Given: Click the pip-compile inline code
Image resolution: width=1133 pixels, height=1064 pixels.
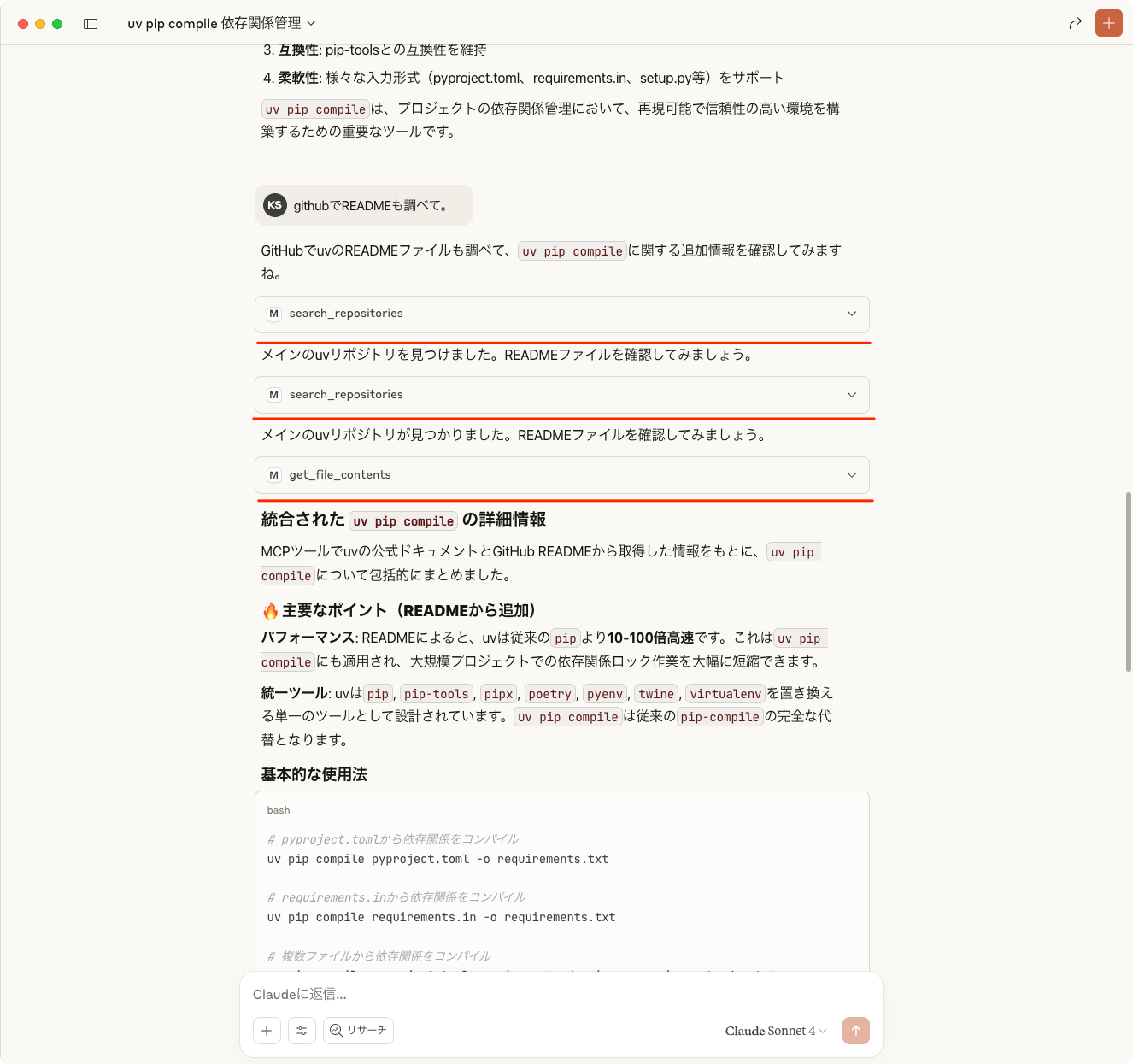Looking at the screenshot, I should pos(719,717).
